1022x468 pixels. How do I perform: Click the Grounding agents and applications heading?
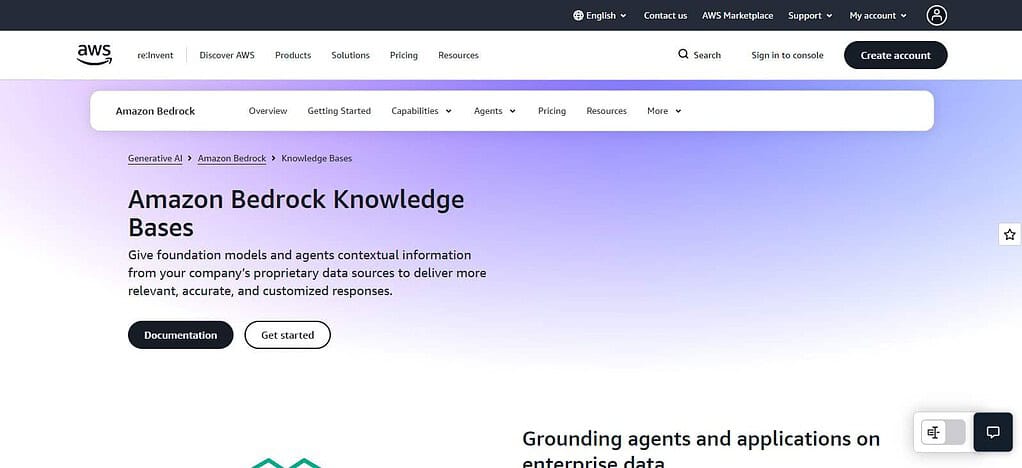pos(701,450)
